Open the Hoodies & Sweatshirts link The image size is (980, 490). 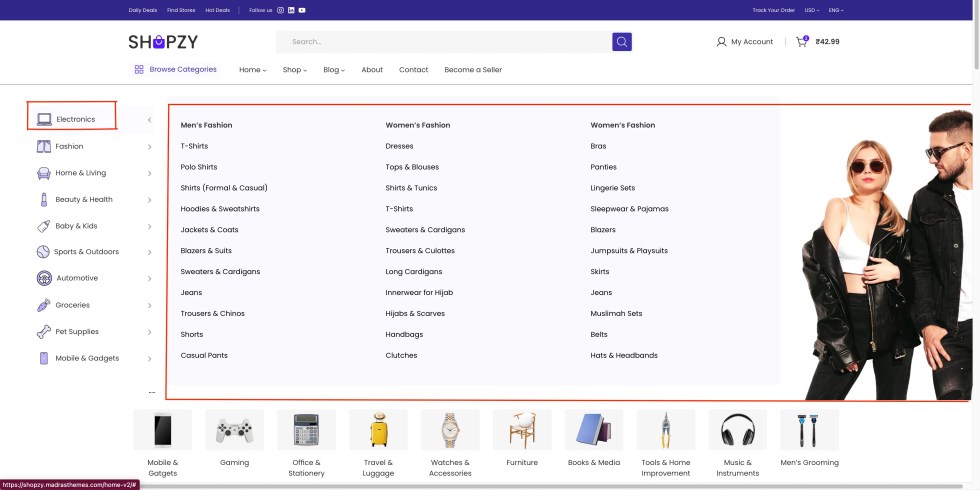(x=220, y=209)
